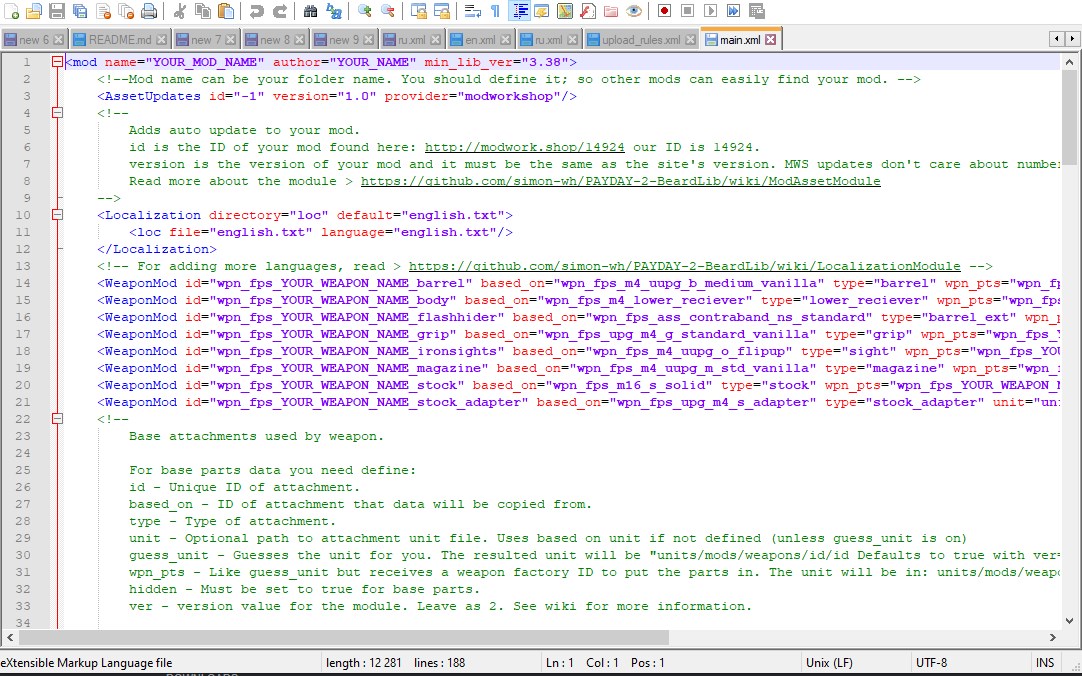Toggle horizontal scroll synchronization
The width and height of the screenshot is (1082, 676).
pos(442,11)
